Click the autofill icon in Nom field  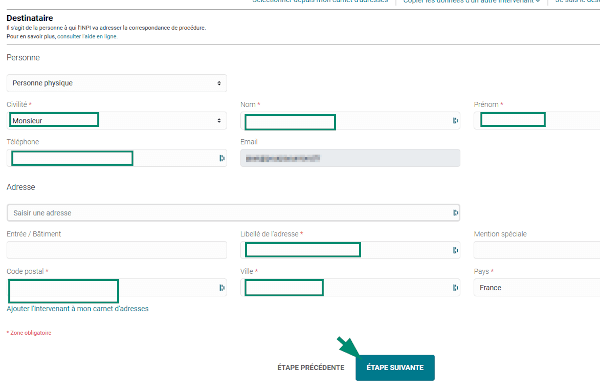[455, 120]
